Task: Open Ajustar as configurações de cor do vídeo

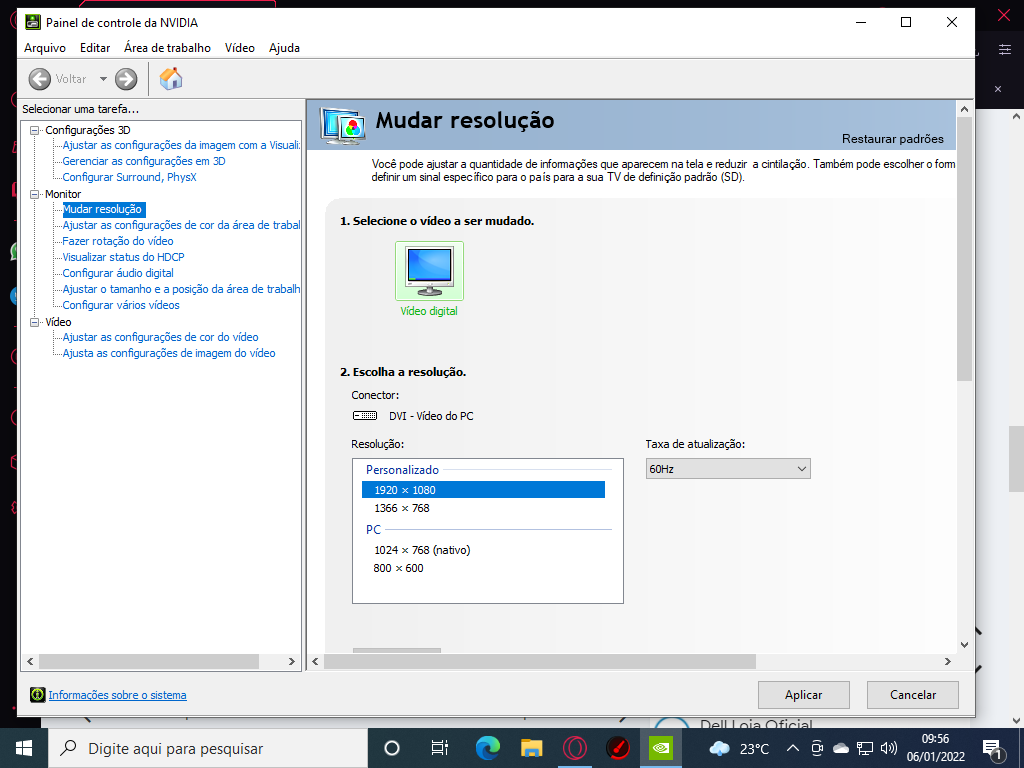Action: [x=161, y=337]
